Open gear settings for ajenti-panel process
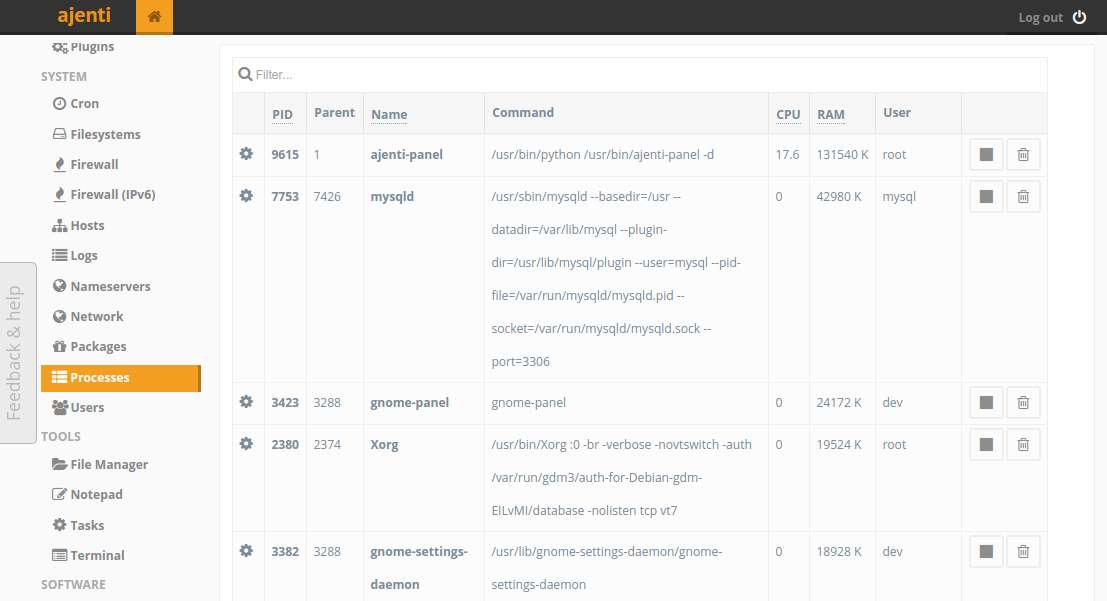 [x=246, y=153]
